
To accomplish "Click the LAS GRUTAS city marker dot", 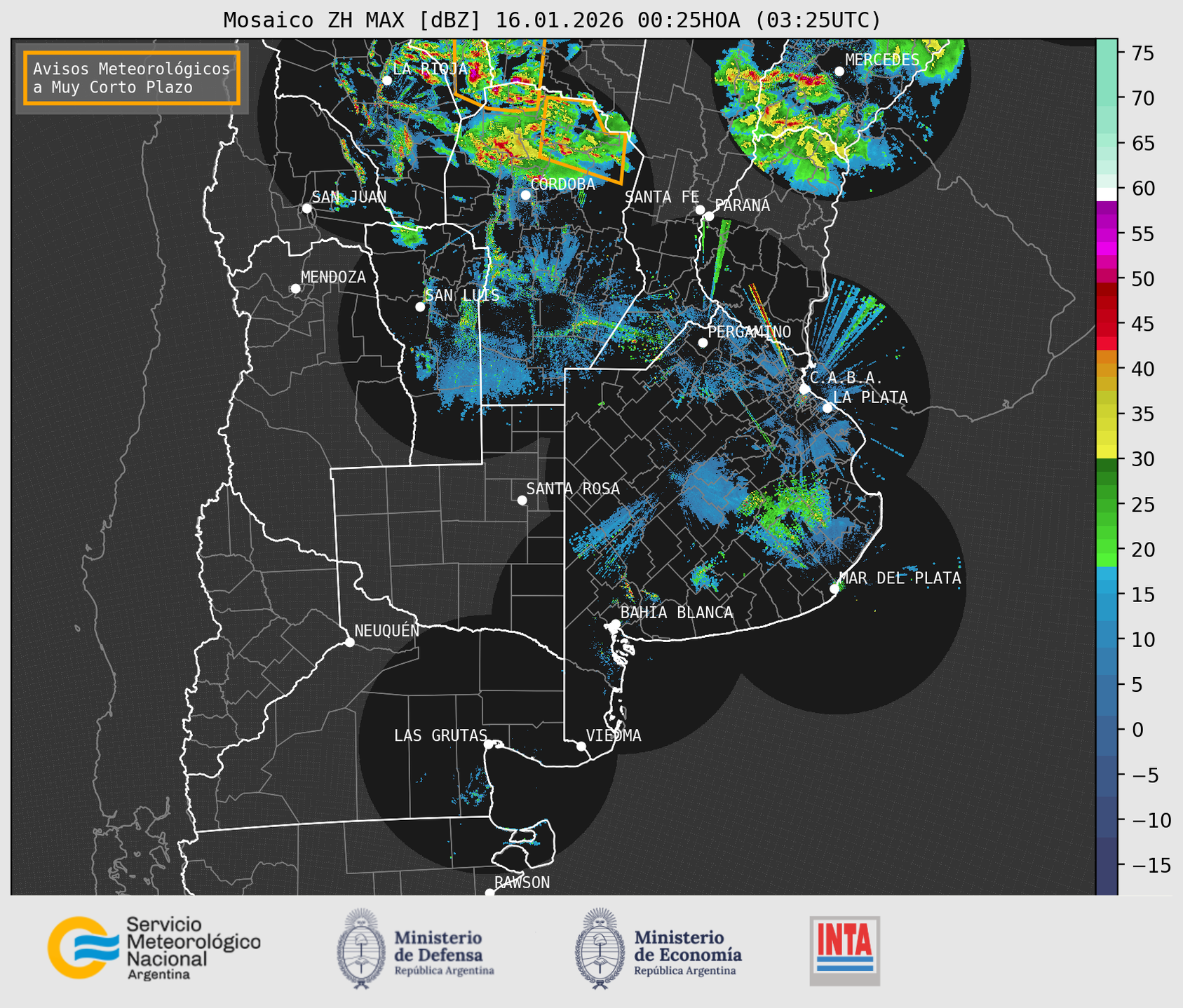I will point(489,744).
